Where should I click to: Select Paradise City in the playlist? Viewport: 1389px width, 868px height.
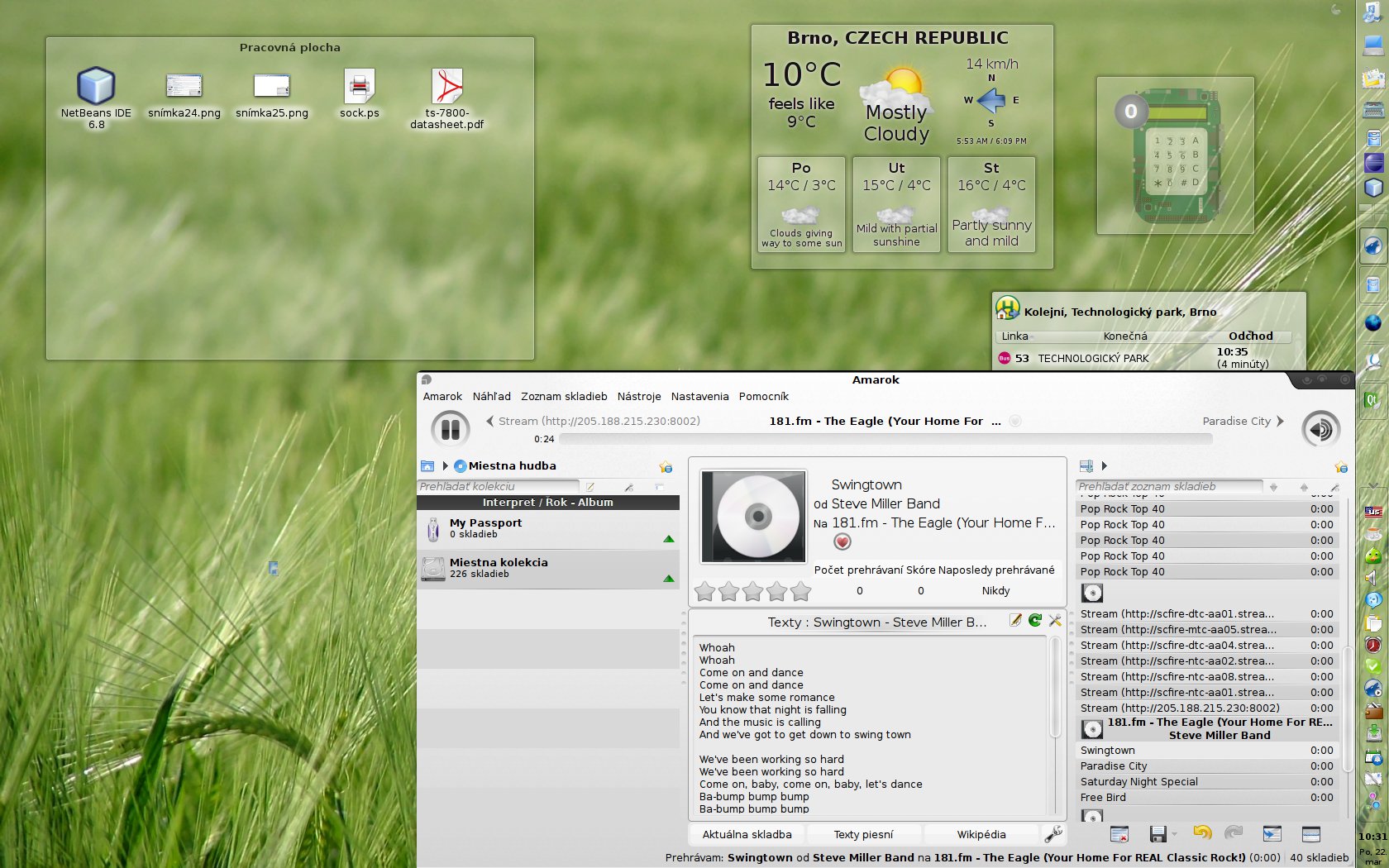pyautogui.click(x=1206, y=766)
